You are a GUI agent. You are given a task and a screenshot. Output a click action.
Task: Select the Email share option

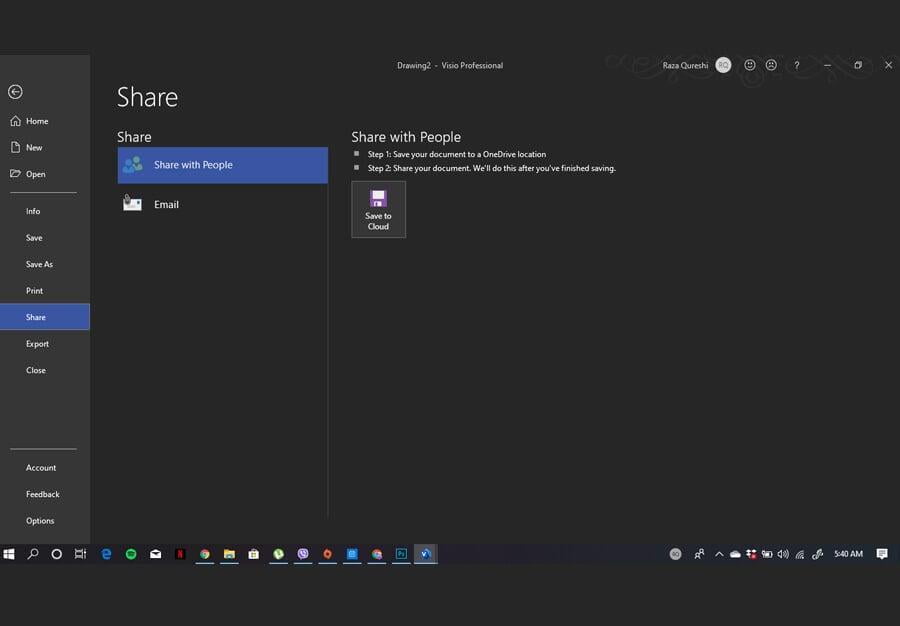(x=223, y=204)
